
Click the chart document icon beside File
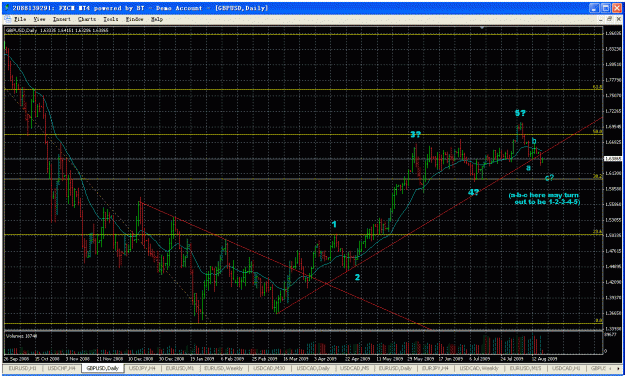point(8,19)
